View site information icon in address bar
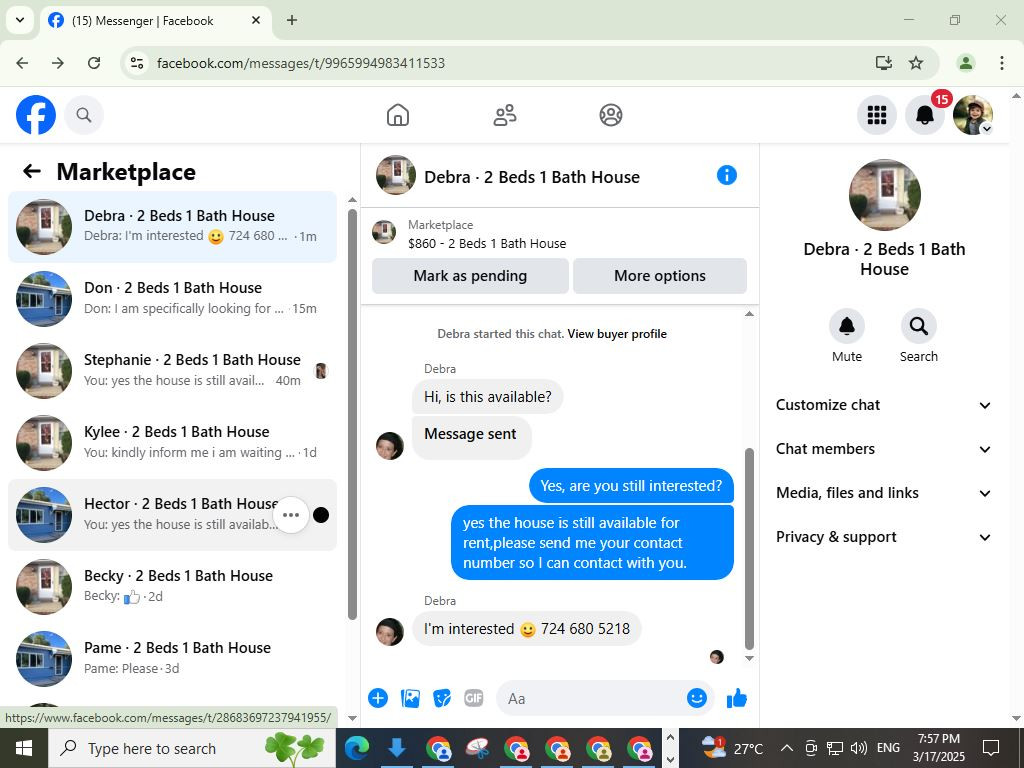1024x768 pixels. [136, 63]
